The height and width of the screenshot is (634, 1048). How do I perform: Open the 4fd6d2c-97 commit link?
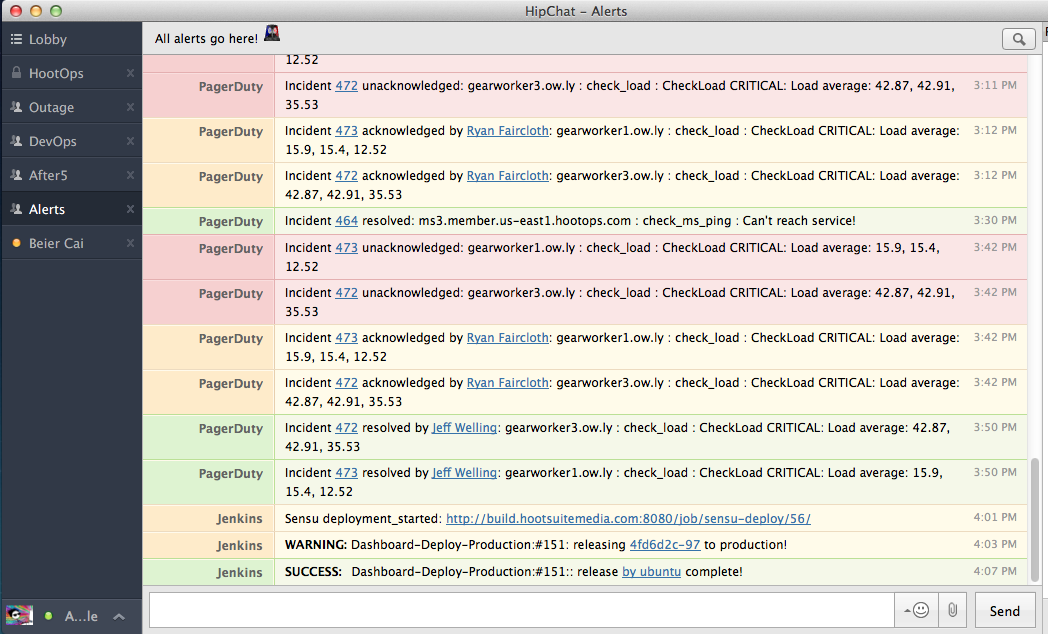(x=665, y=544)
